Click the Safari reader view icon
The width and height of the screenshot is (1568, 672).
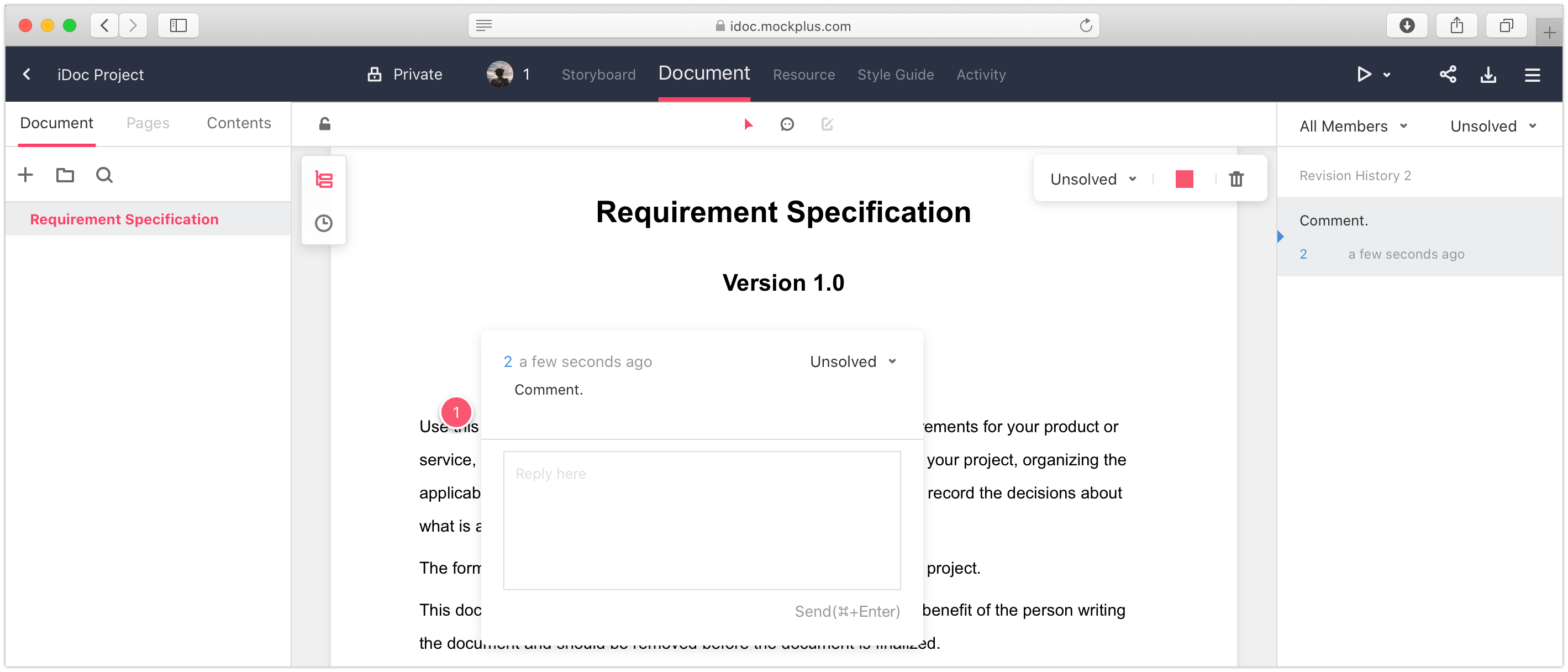click(484, 25)
